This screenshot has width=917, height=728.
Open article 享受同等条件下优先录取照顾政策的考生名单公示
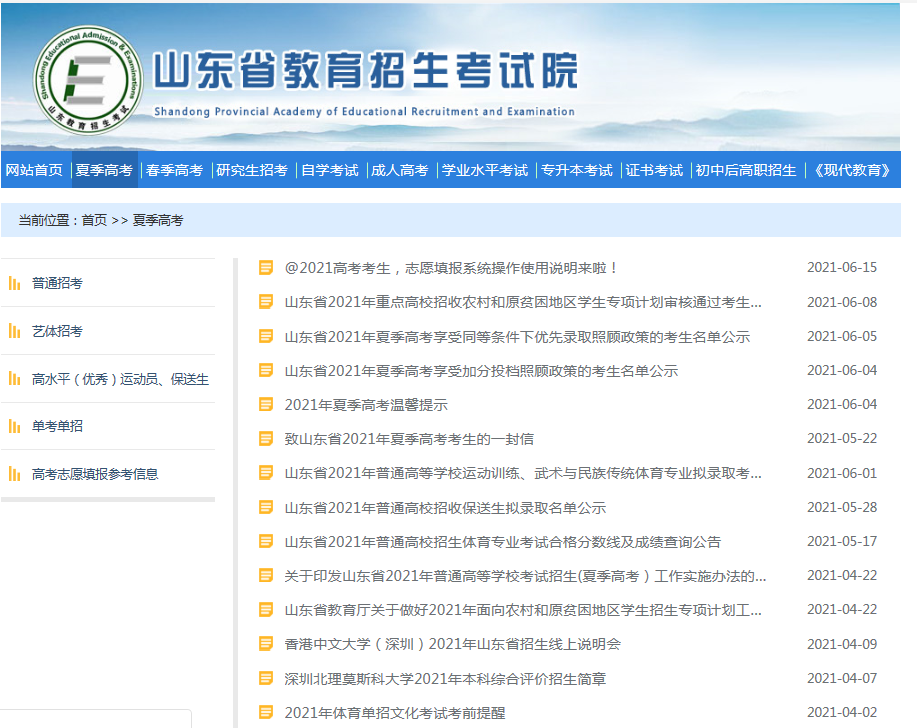coord(517,336)
